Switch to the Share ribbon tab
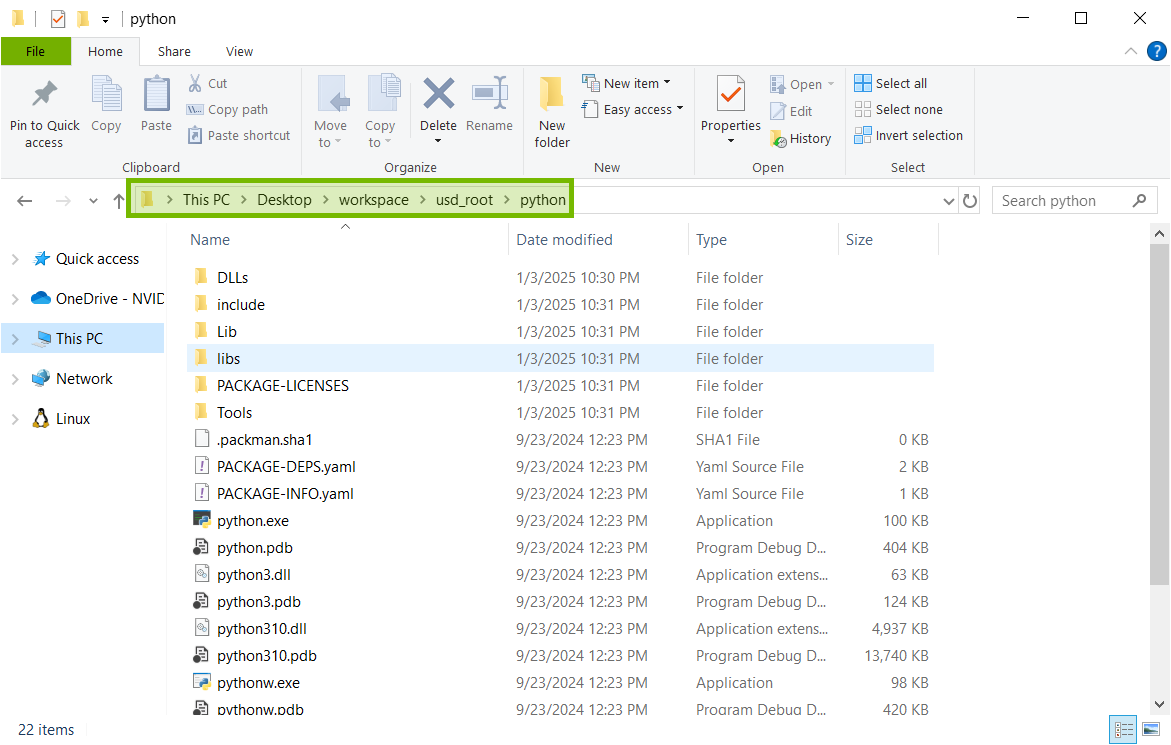Viewport: 1171px width, 745px height. 174,52
